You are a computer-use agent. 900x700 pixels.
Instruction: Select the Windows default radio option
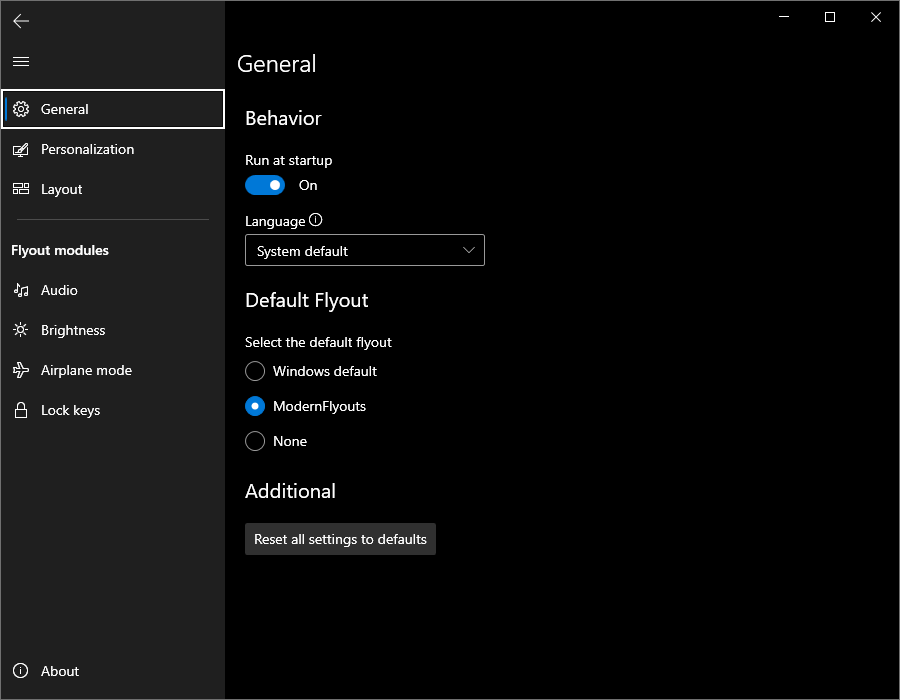coord(255,371)
